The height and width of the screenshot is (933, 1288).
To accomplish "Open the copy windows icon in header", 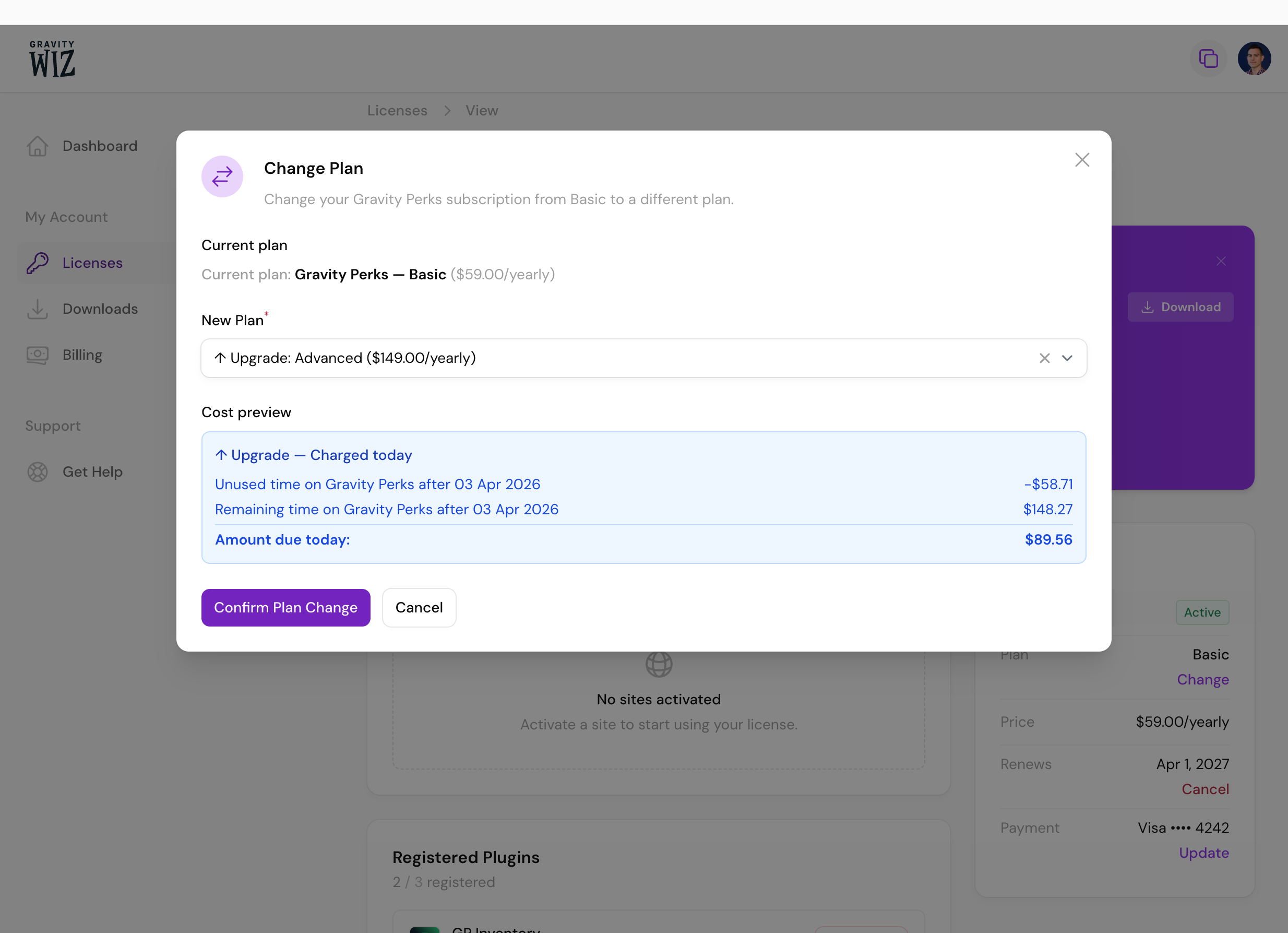I will pyautogui.click(x=1208, y=58).
